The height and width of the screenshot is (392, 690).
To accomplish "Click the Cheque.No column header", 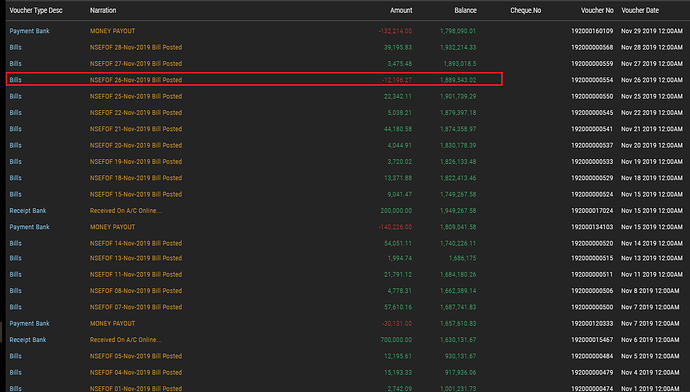I will (x=525, y=10).
